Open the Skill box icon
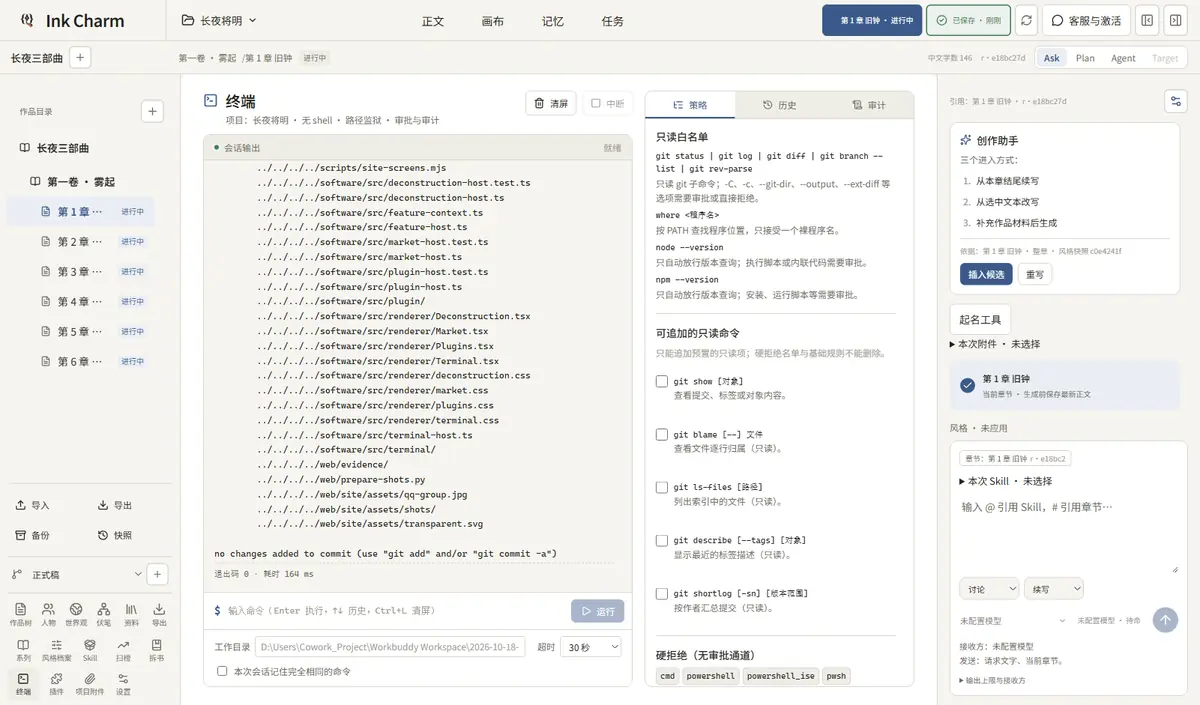The height and width of the screenshot is (705, 1200). click(x=90, y=650)
